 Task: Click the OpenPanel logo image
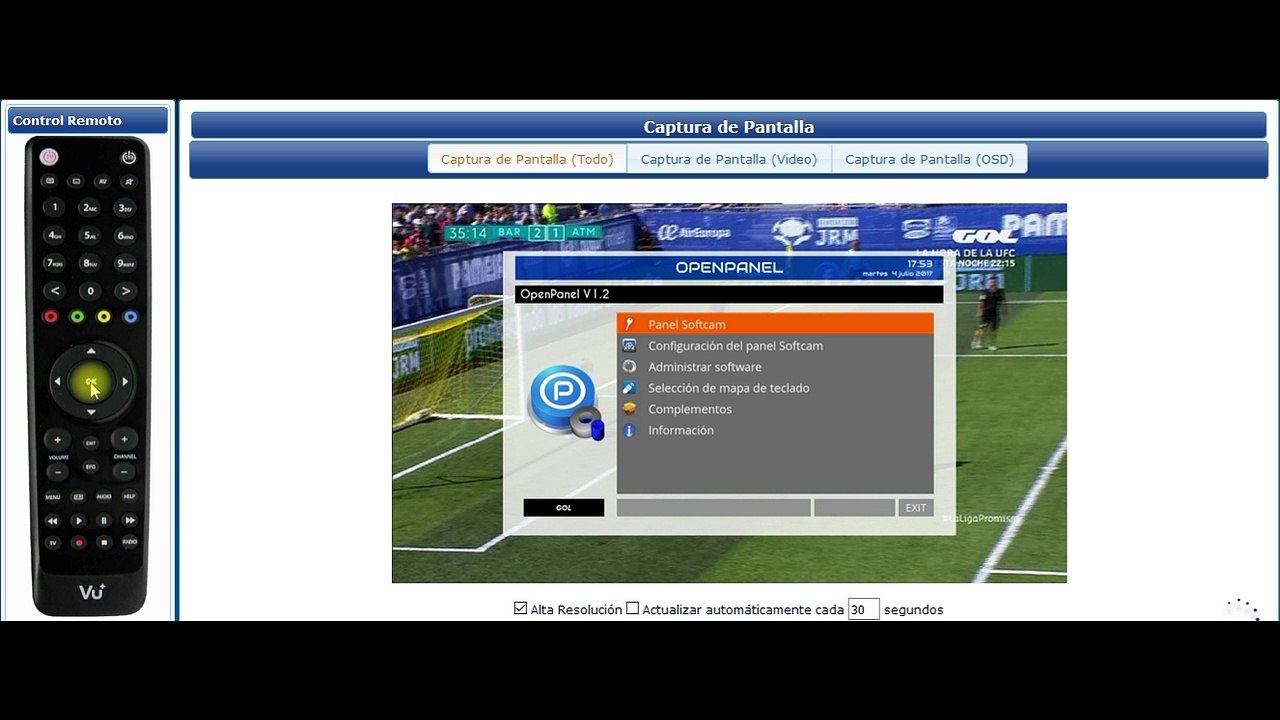[x=565, y=403]
